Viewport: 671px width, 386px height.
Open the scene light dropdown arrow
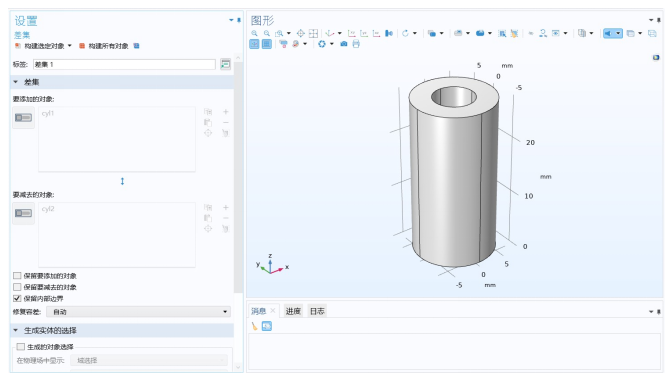332,44
